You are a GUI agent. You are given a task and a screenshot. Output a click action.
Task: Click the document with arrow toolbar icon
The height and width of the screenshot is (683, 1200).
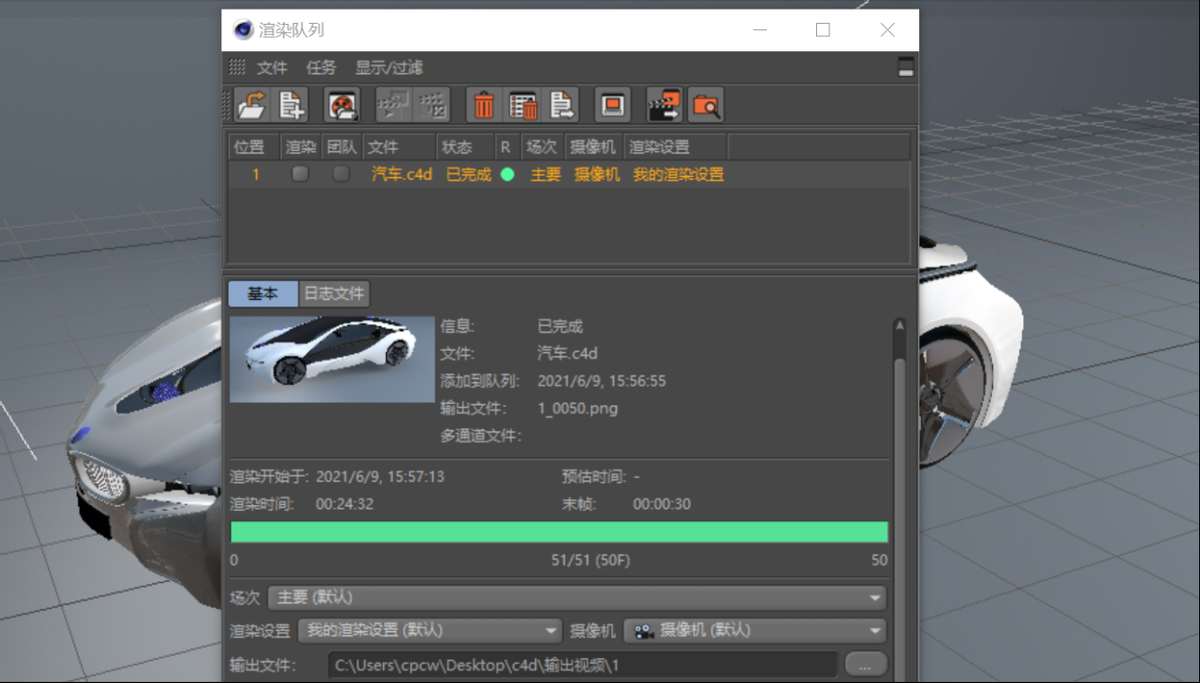(563, 105)
